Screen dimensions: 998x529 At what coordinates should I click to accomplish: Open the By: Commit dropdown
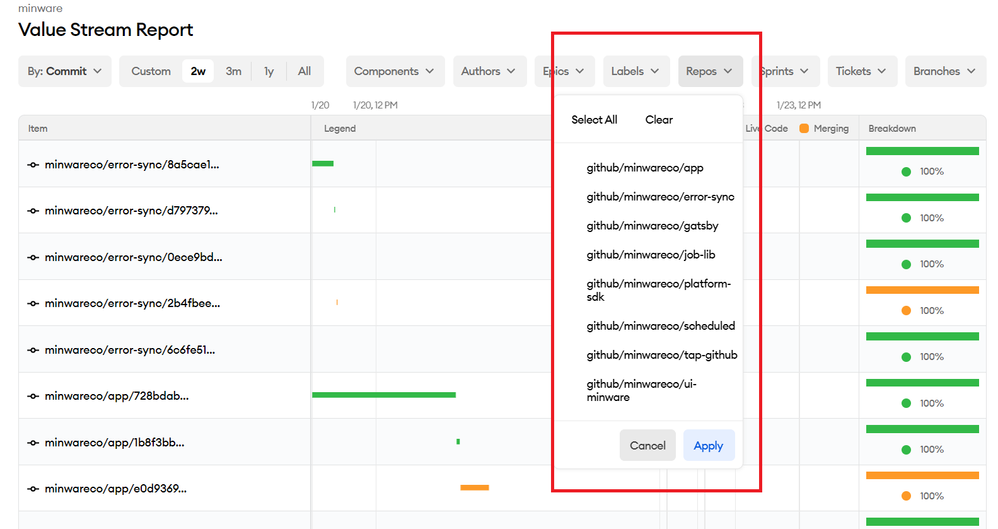pos(64,71)
